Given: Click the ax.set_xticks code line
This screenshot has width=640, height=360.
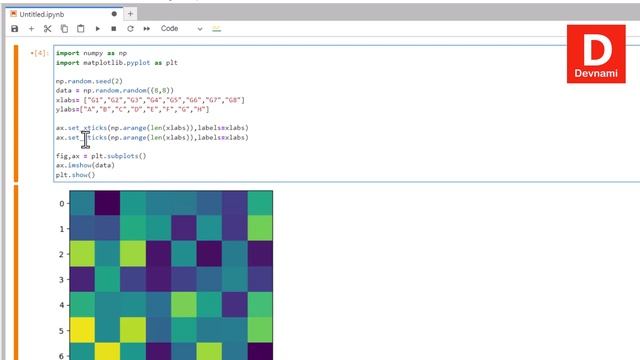Looking at the screenshot, I should 152,128.
